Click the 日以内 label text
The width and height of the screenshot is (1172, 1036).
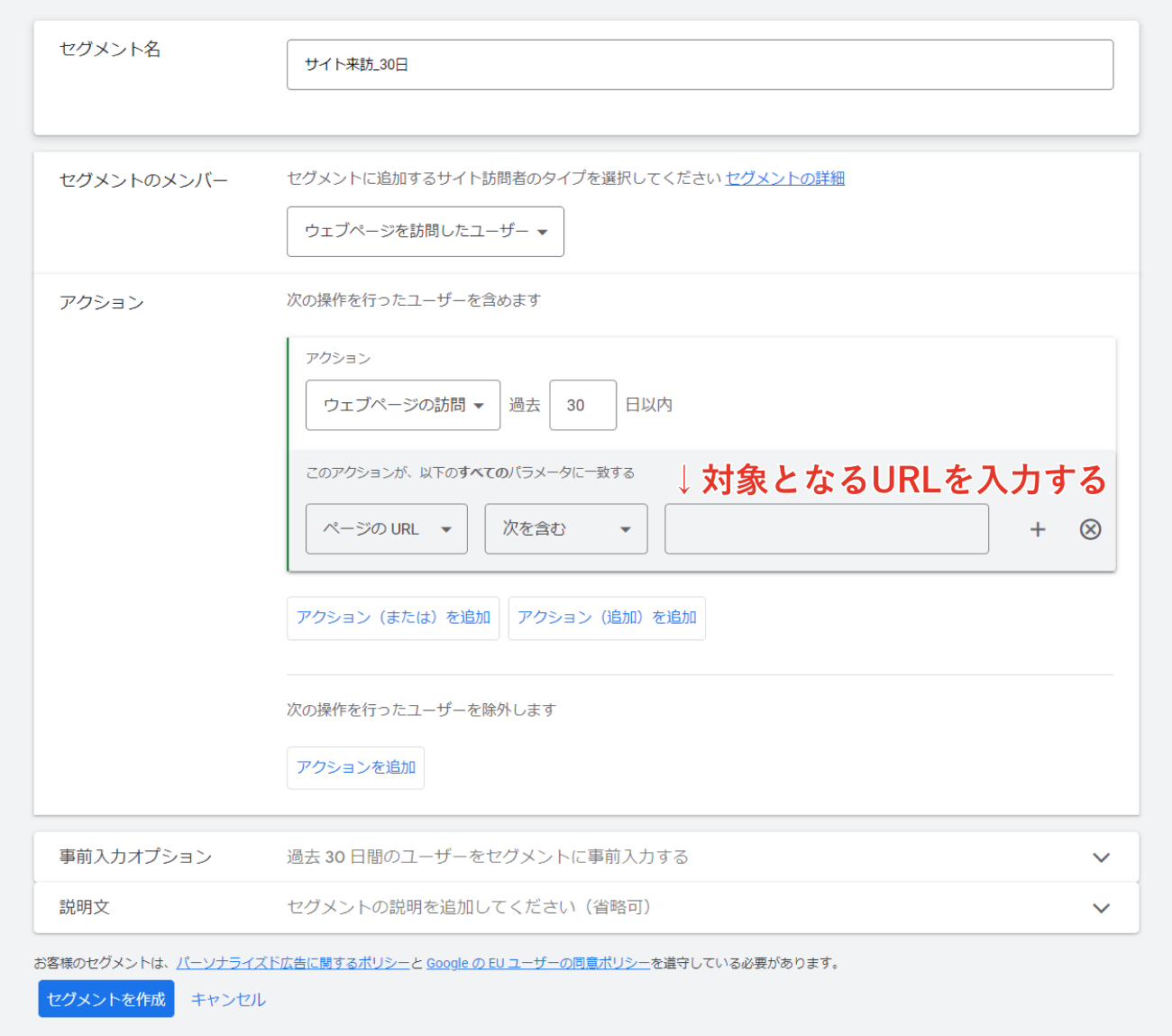649,405
